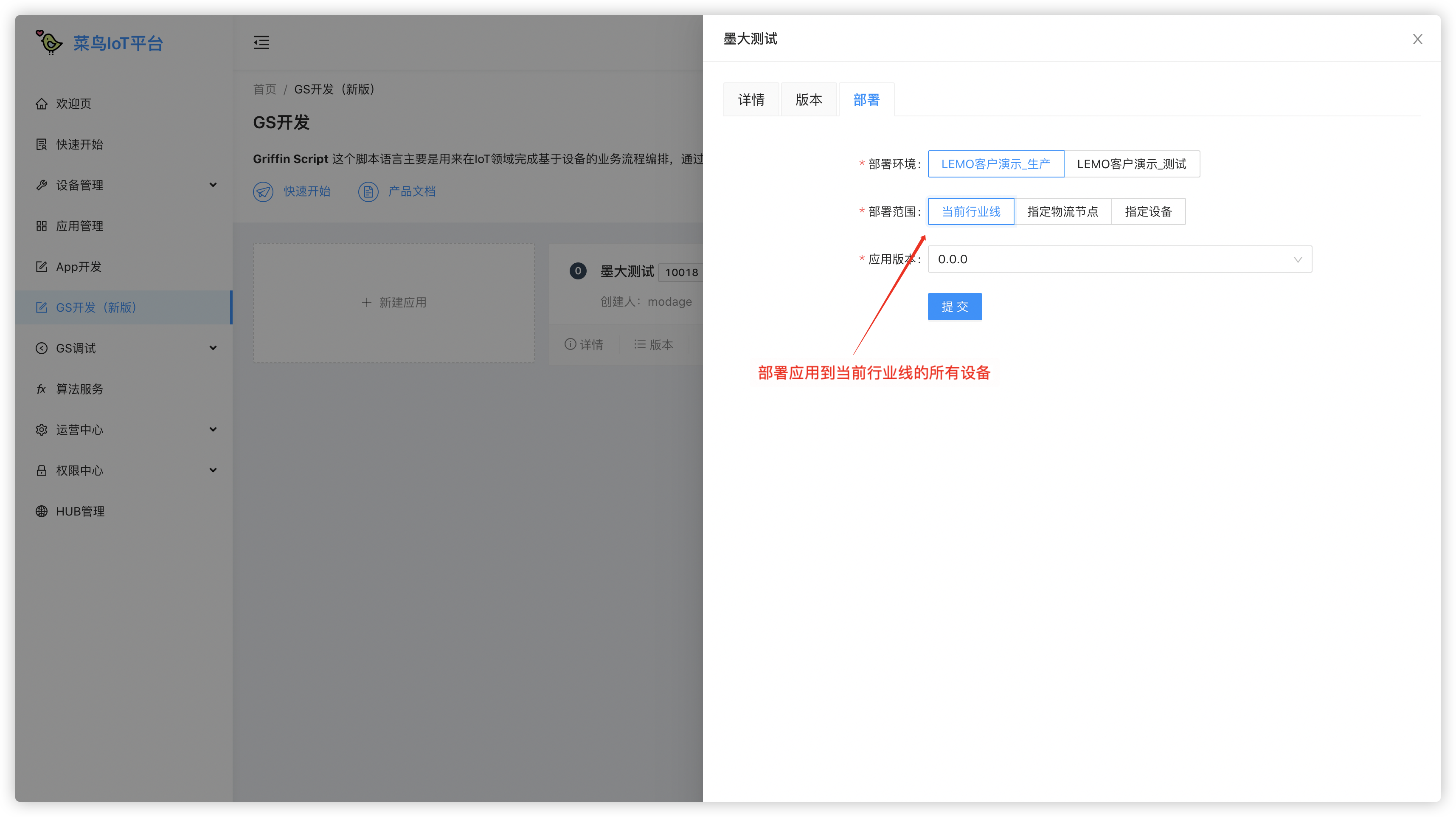This screenshot has height=817, width=1456.
Task: Click the wrench icon for 设备管理
Action: 41,185
